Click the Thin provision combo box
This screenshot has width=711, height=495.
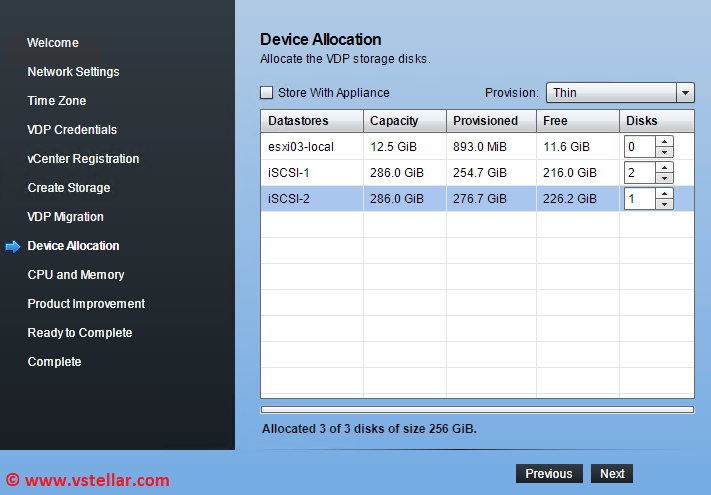coord(610,93)
